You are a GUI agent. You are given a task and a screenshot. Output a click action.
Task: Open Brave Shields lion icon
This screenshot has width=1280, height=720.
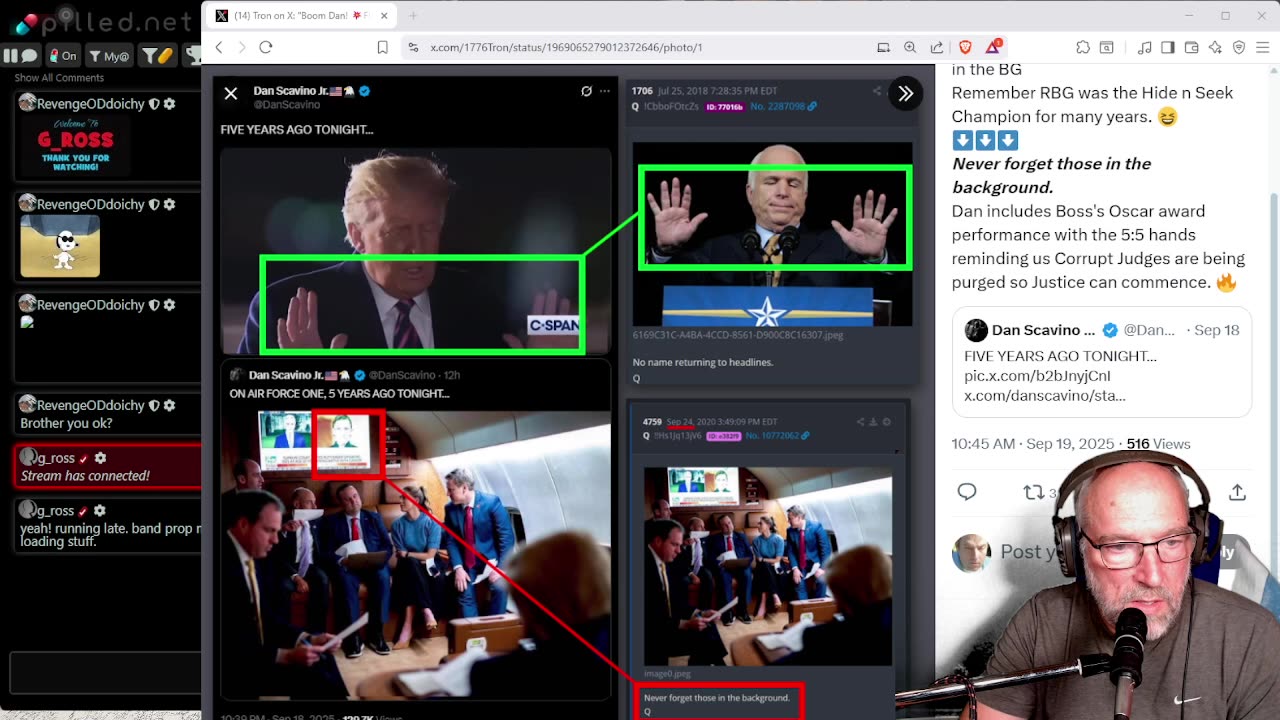(965, 47)
